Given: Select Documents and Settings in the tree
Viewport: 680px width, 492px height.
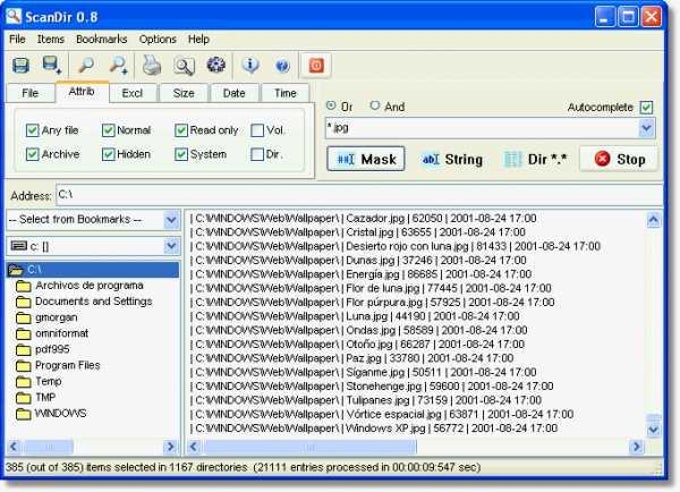Looking at the screenshot, I should [94, 302].
